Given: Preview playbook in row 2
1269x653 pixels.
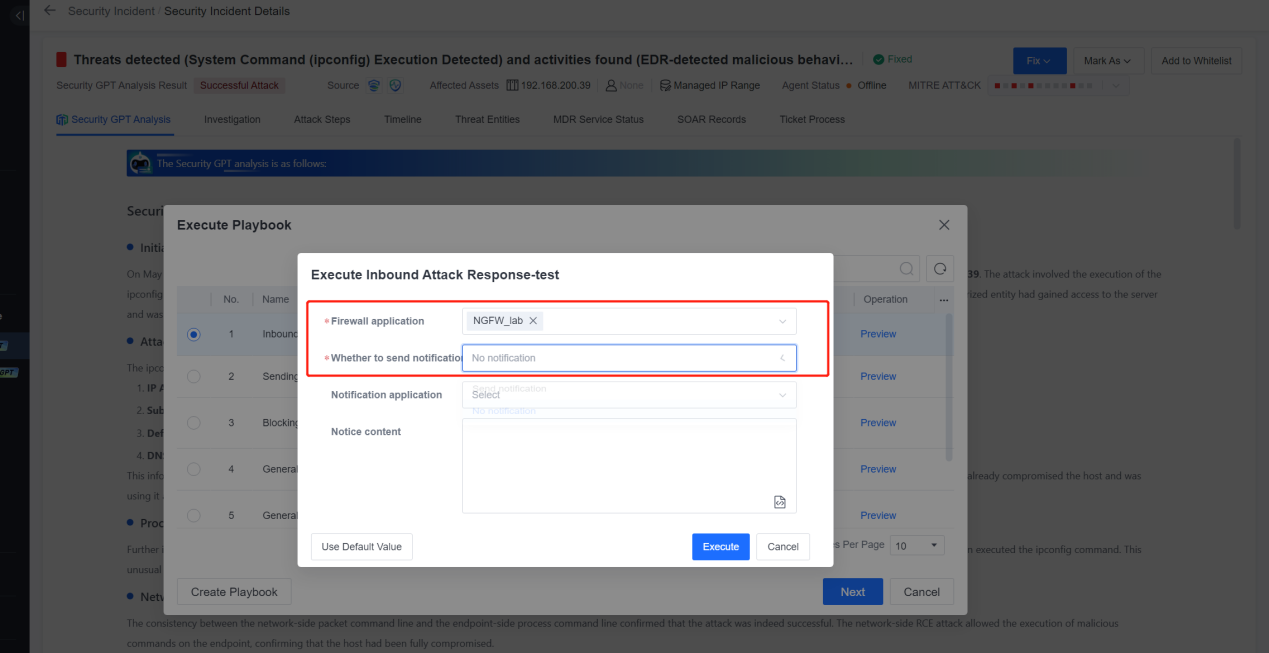Looking at the screenshot, I should pos(878,376).
